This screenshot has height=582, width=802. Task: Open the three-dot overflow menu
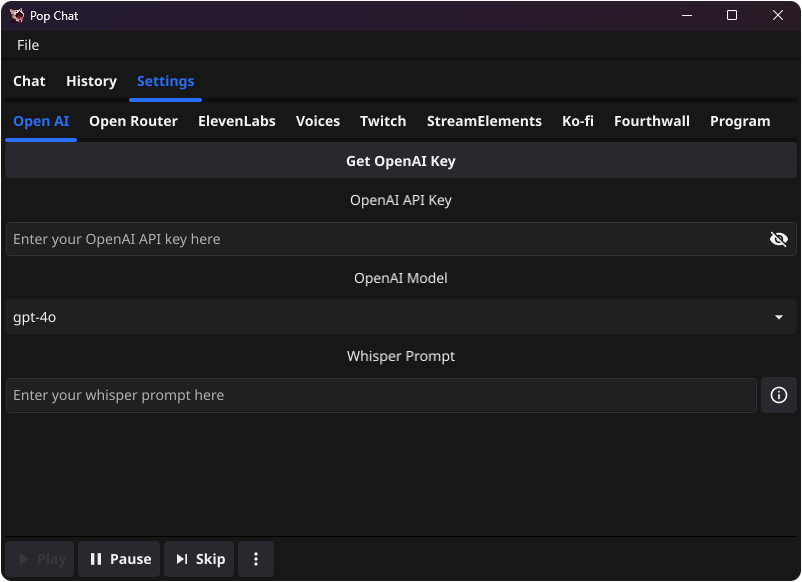pyautogui.click(x=256, y=559)
